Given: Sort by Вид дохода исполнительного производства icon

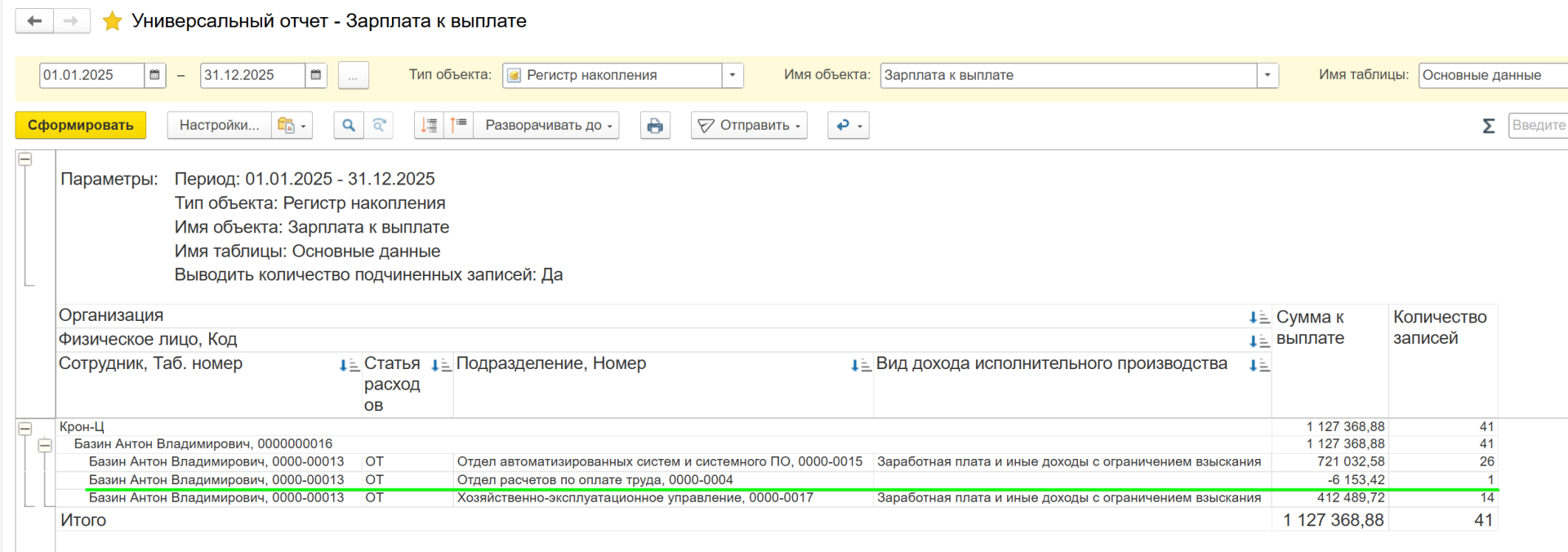Looking at the screenshot, I should pyautogui.click(x=1259, y=365).
